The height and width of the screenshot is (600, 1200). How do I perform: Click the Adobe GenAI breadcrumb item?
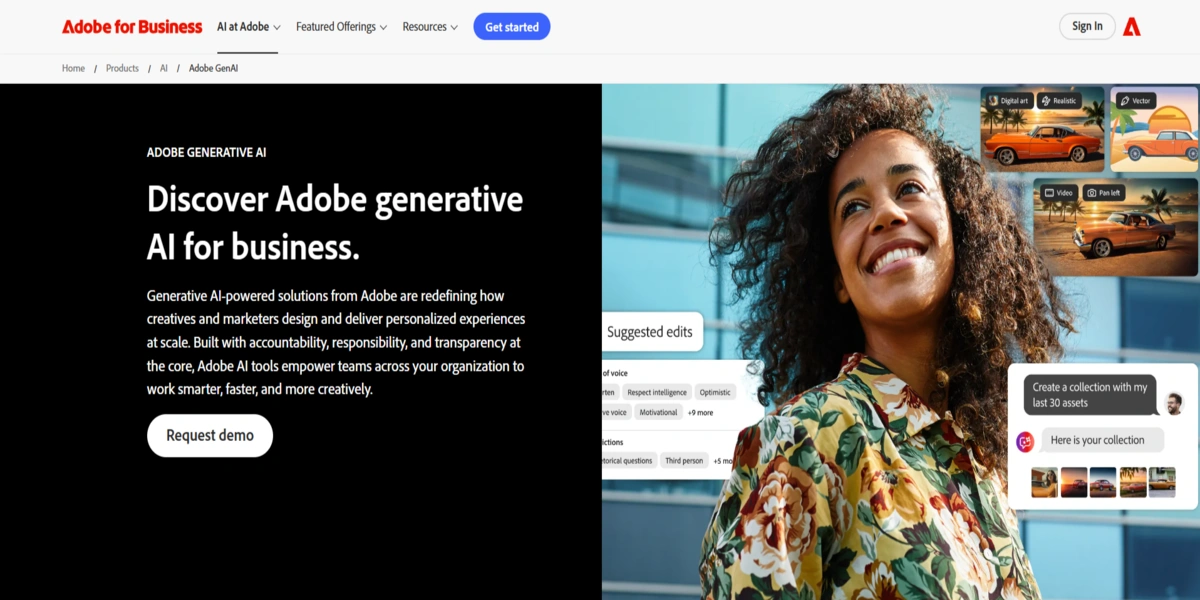pyautogui.click(x=213, y=68)
